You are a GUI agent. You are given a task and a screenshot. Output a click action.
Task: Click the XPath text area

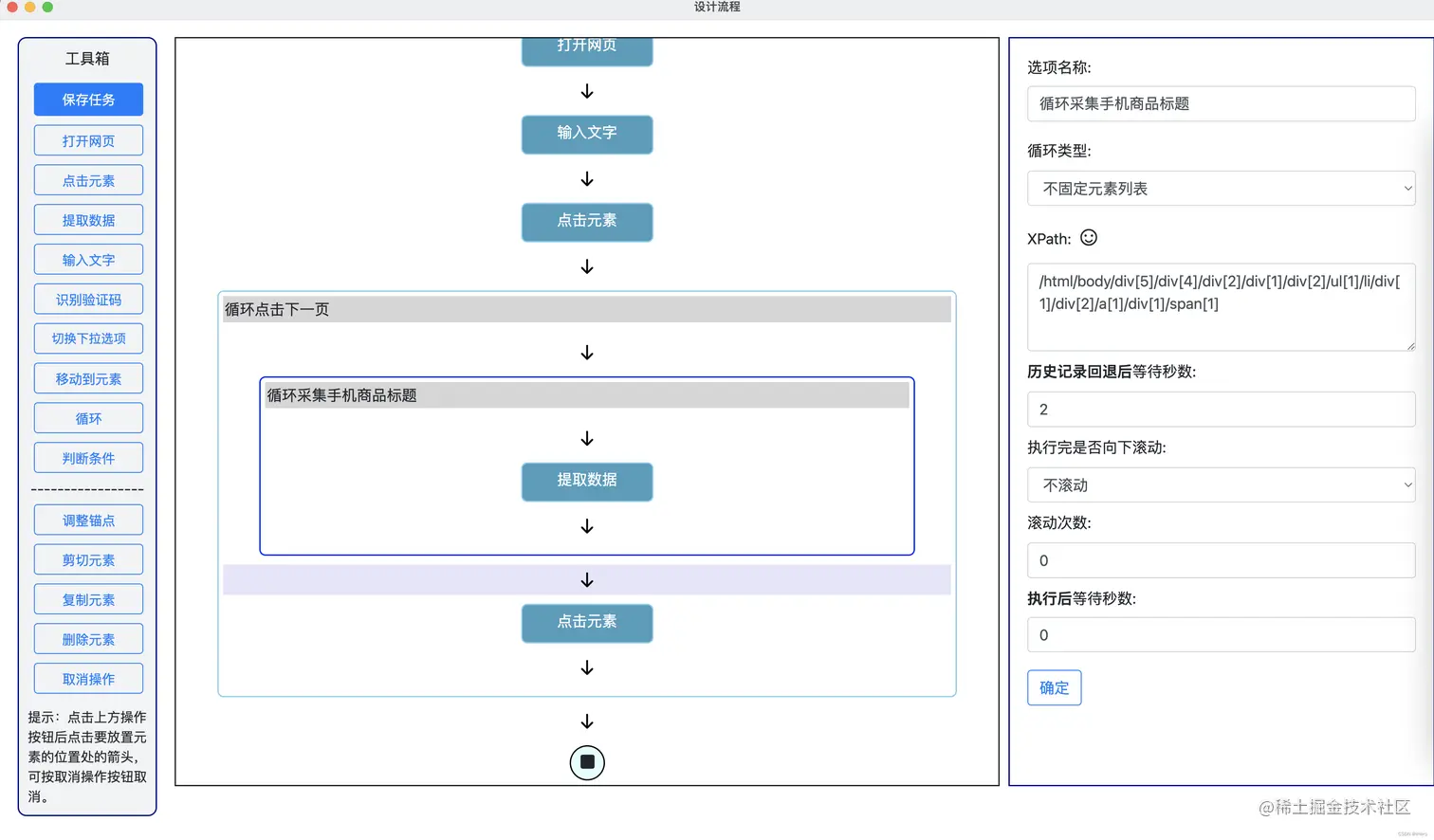pyautogui.click(x=1220, y=303)
